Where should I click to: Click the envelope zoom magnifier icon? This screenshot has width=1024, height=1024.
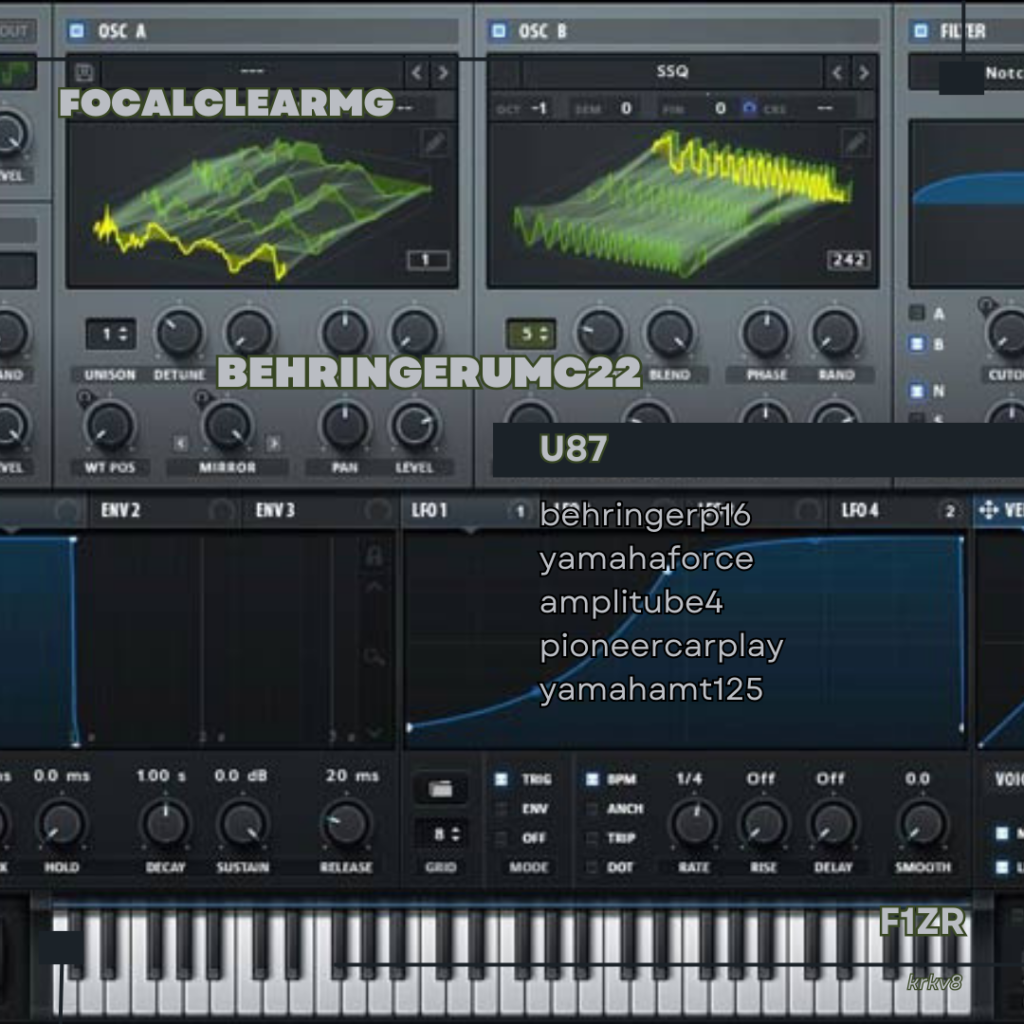click(374, 656)
